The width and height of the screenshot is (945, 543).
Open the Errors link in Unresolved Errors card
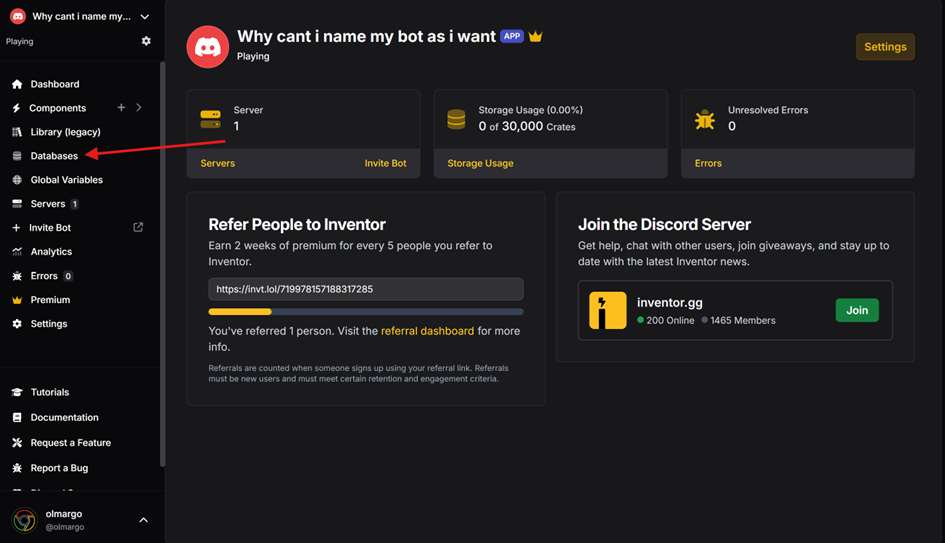(708, 163)
